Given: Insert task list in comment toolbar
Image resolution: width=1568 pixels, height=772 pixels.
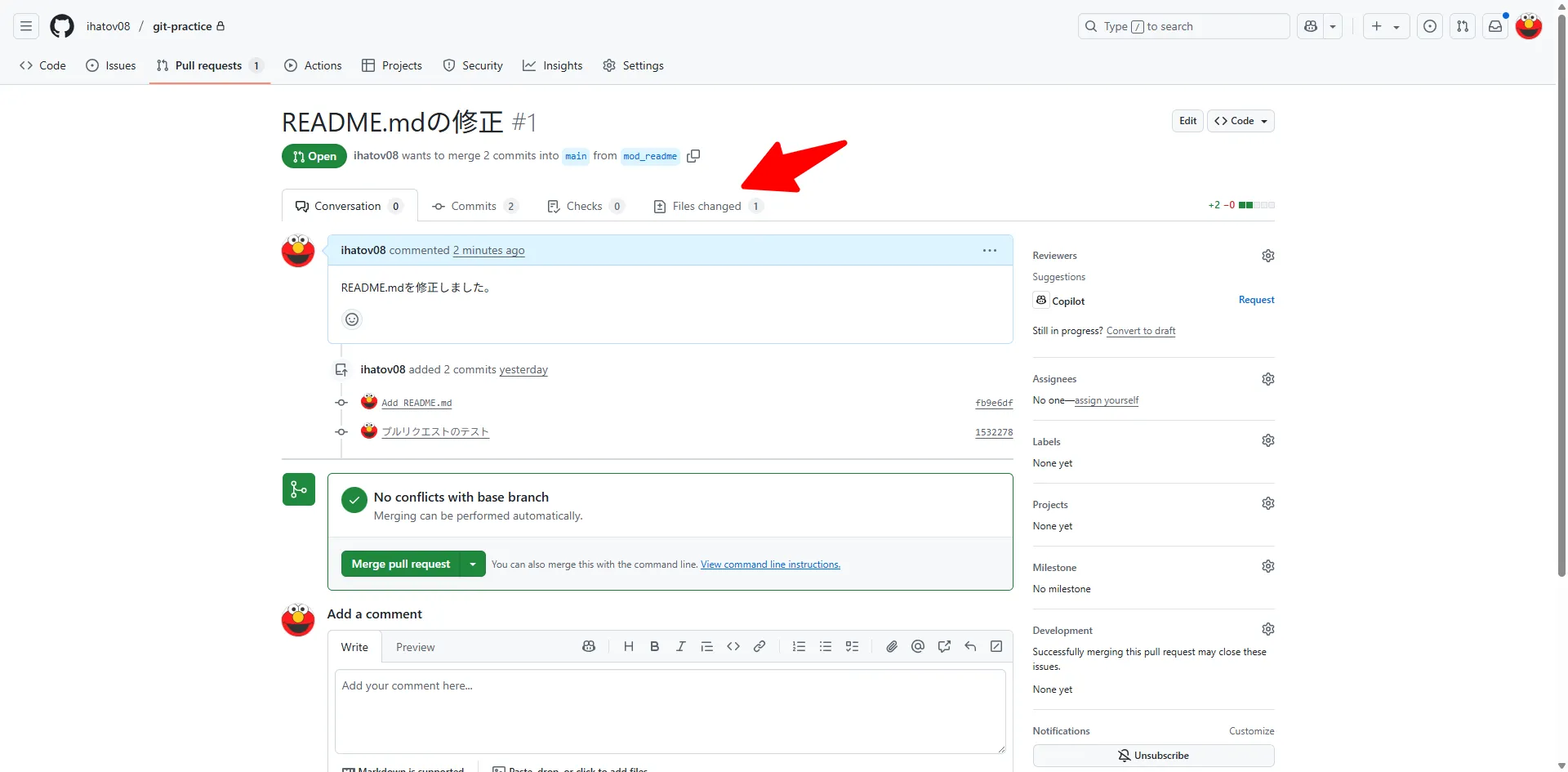Looking at the screenshot, I should pyautogui.click(x=852, y=646).
